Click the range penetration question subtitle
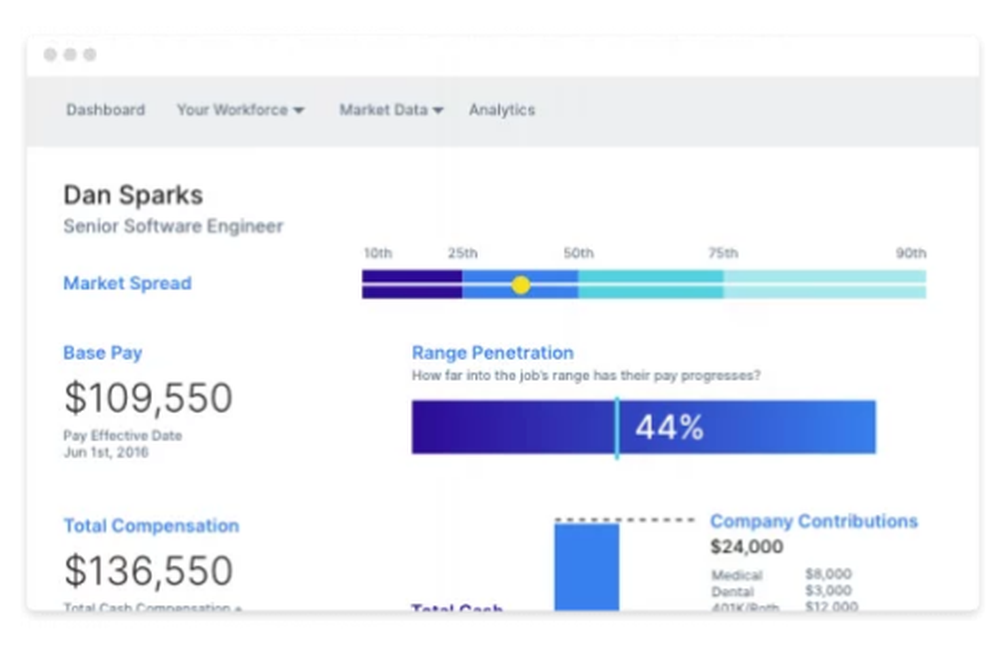The width and height of the screenshot is (1000, 645). tap(586, 376)
